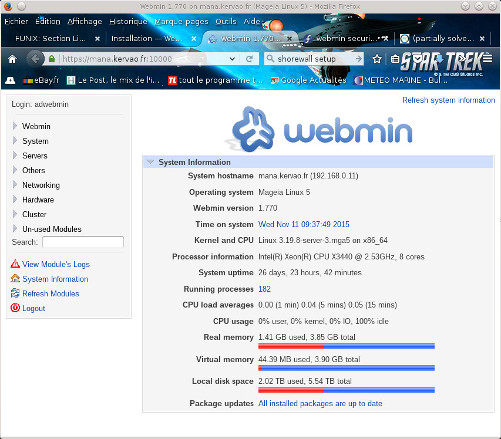This screenshot has height=439, width=501.
Task: Open the Outils menu
Action: [226, 21]
